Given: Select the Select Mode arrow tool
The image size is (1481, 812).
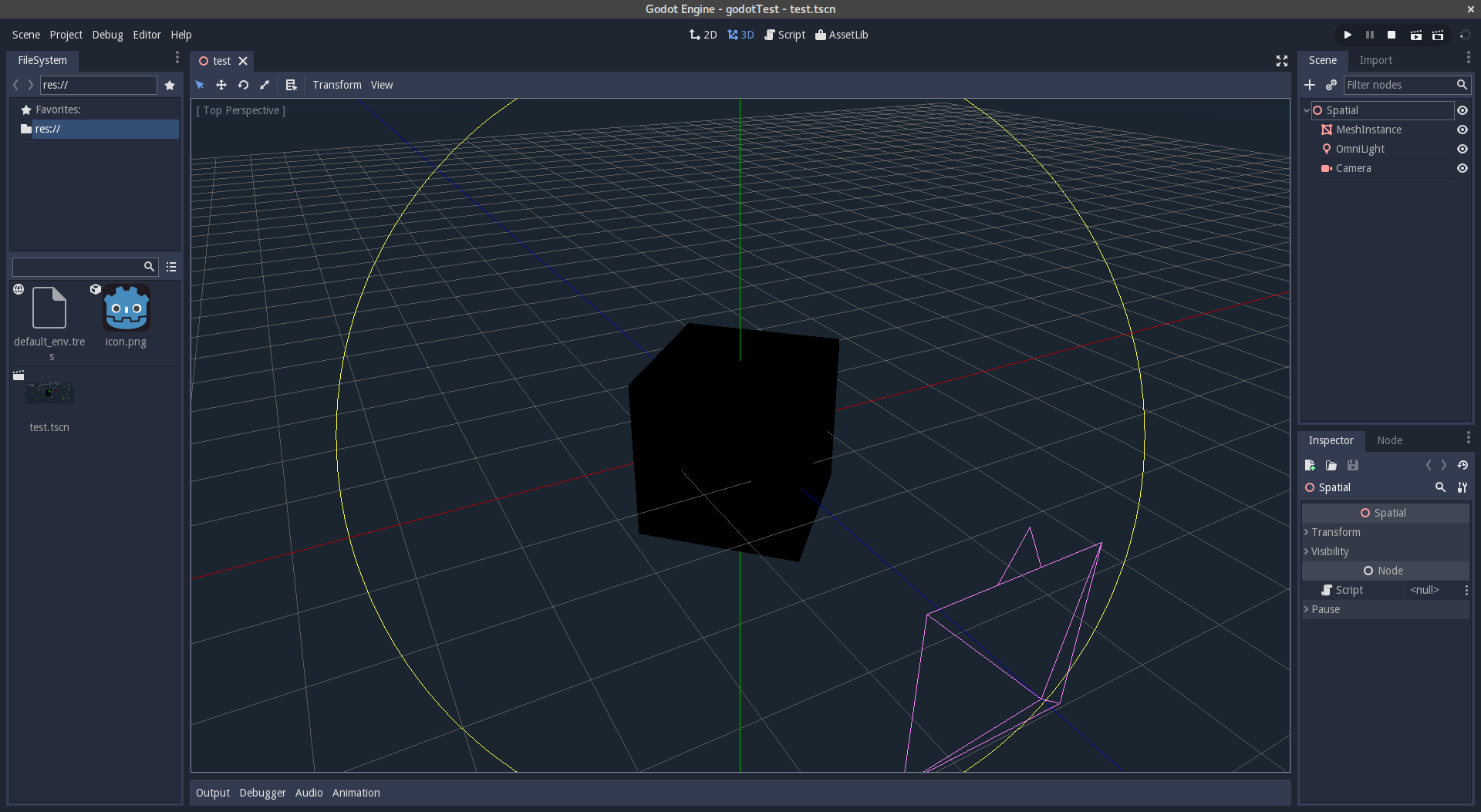Looking at the screenshot, I should (200, 85).
